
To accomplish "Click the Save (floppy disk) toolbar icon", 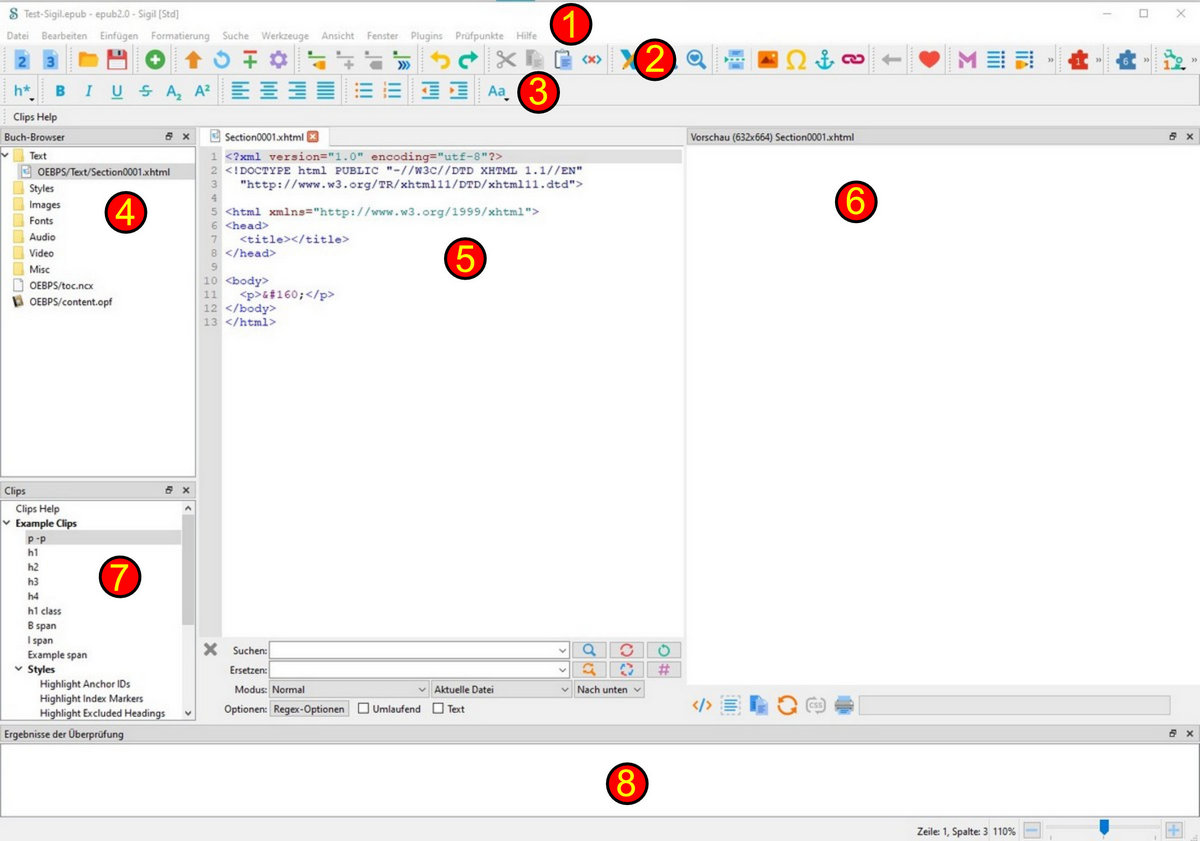I will (x=117, y=60).
